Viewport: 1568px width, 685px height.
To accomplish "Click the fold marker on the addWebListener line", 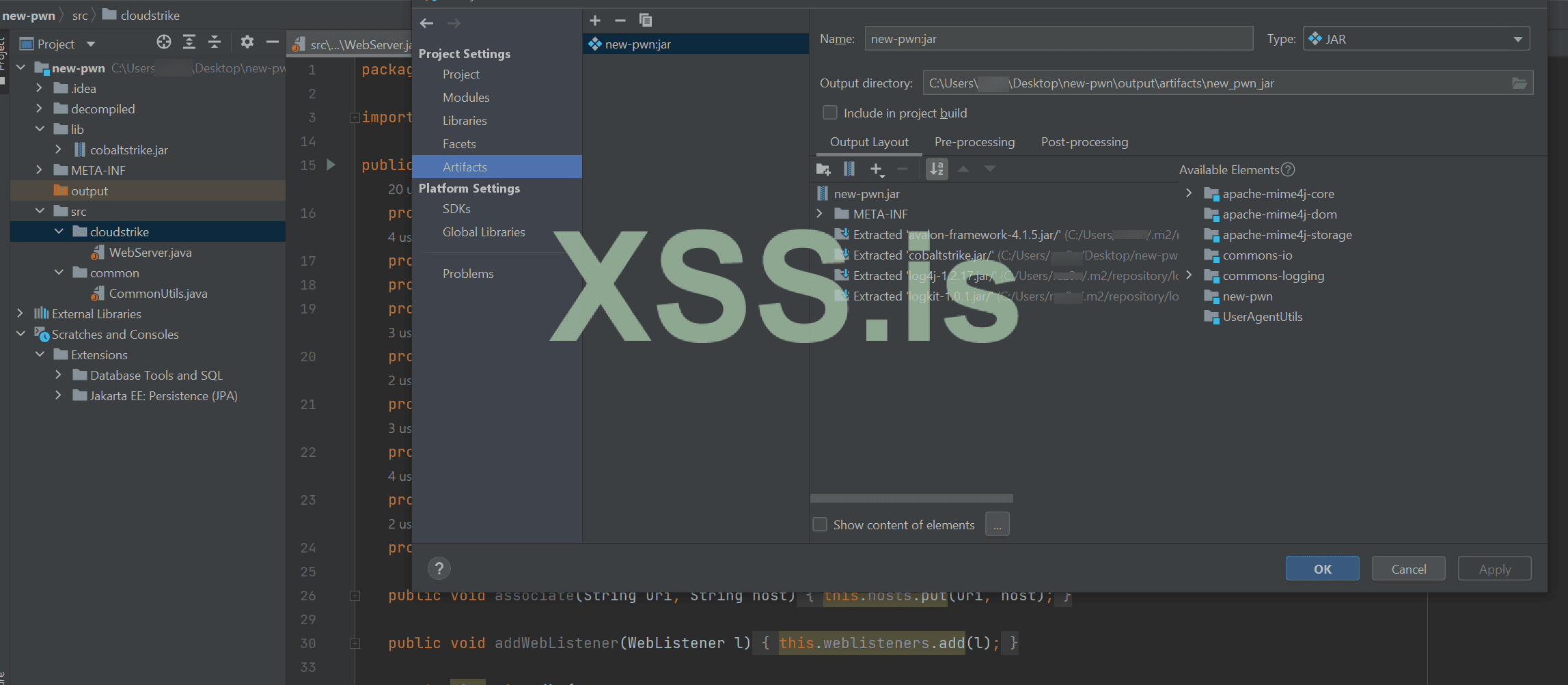I will point(355,643).
